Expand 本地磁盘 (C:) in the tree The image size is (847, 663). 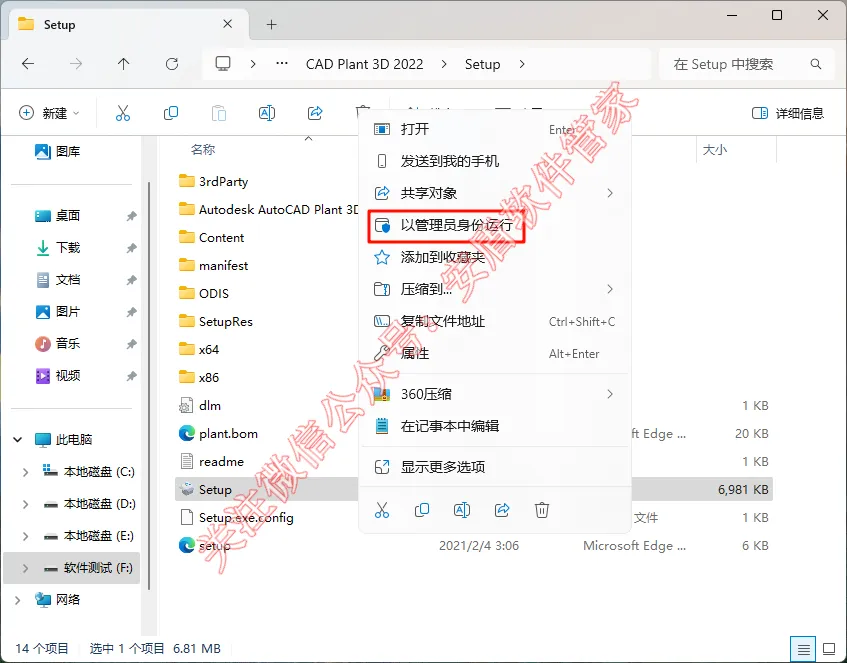(x=25, y=472)
